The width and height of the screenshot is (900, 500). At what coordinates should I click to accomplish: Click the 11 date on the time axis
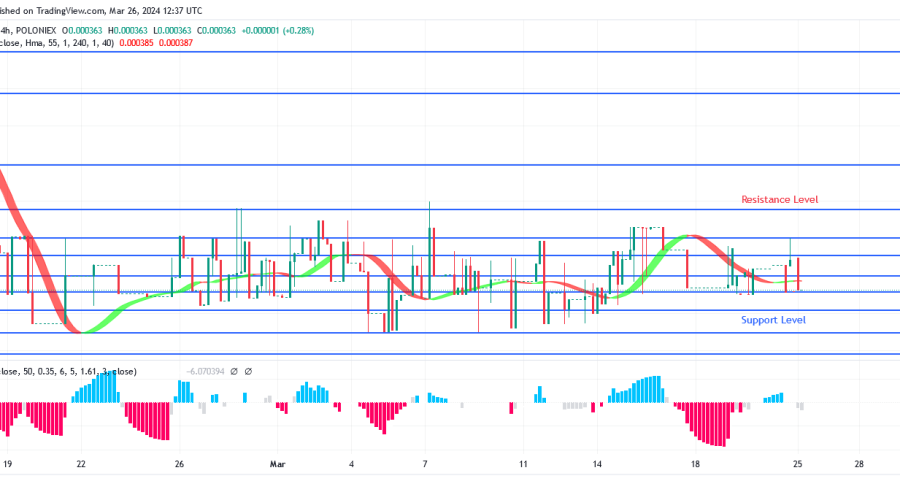523,465
